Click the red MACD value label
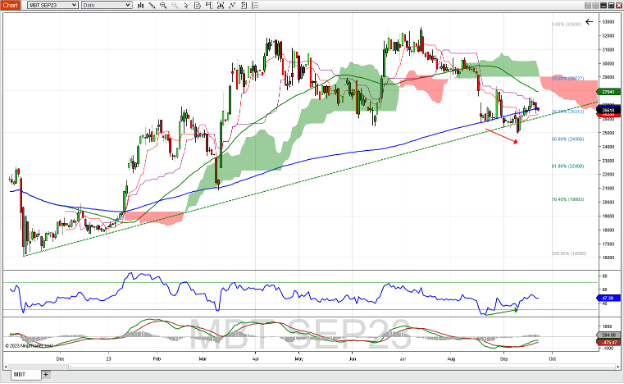624x384 pixels. 609,342
